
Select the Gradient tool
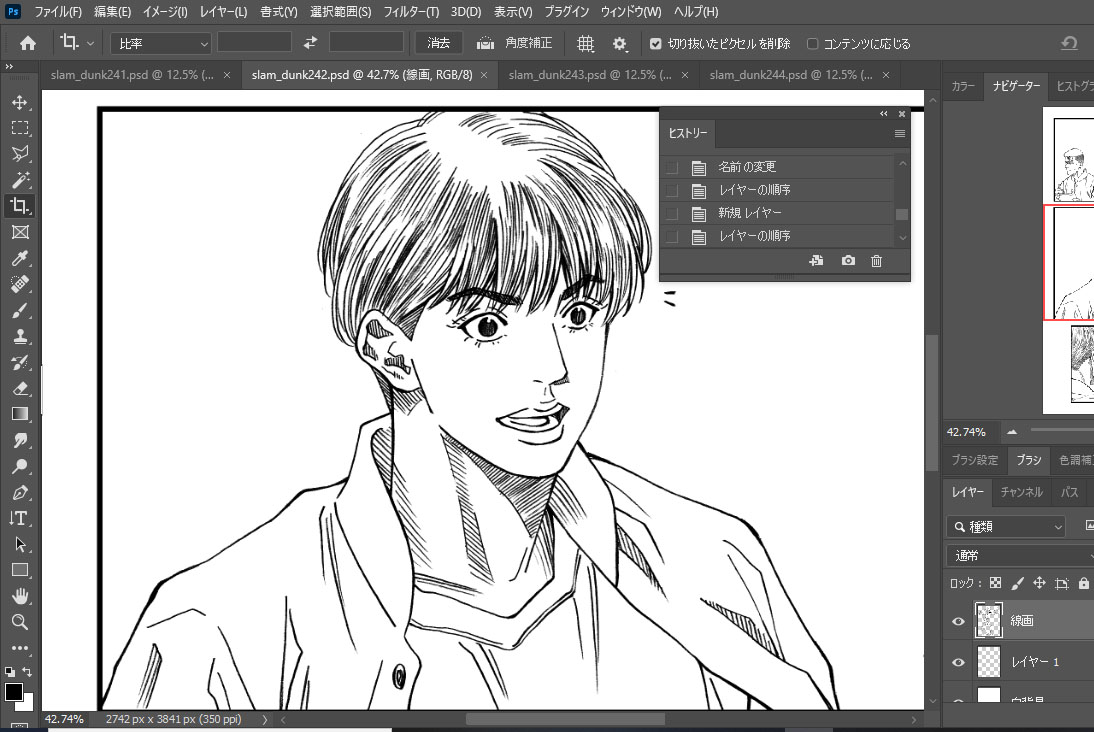point(20,414)
